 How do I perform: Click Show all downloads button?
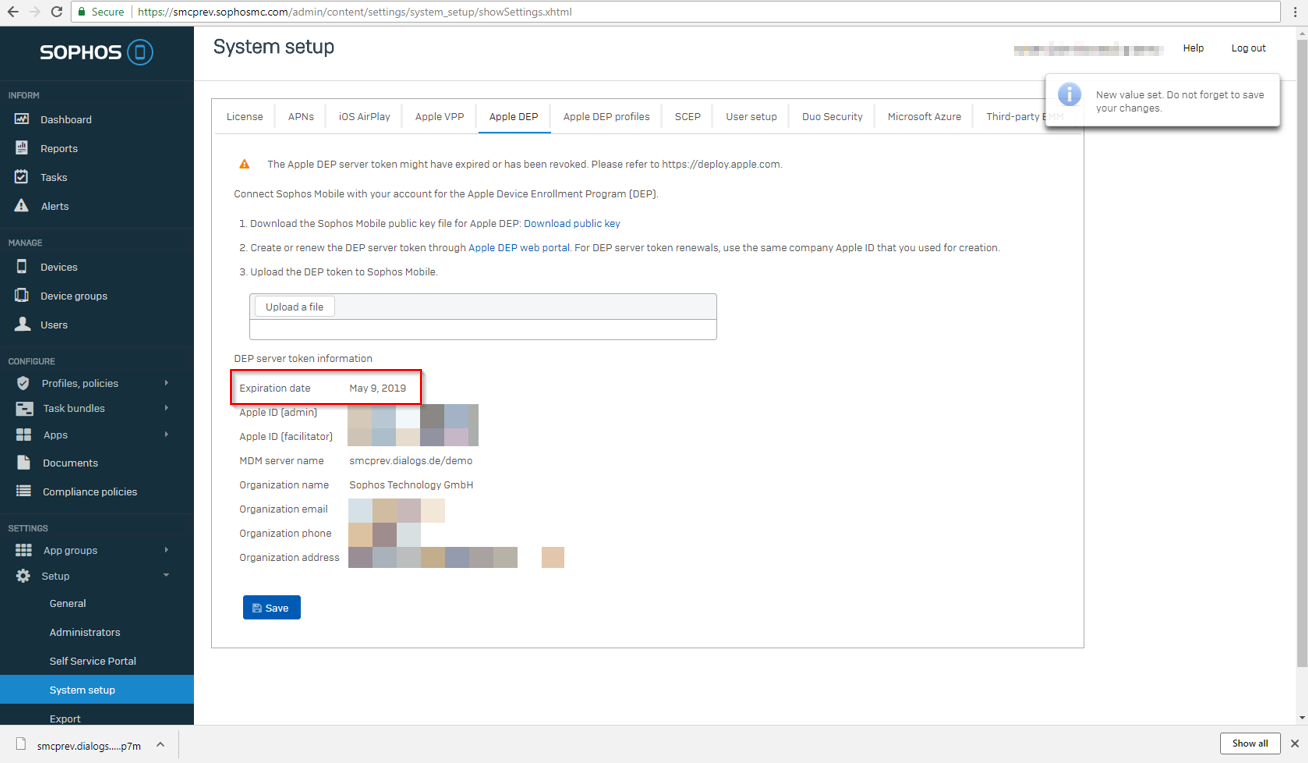coord(1249,744)
